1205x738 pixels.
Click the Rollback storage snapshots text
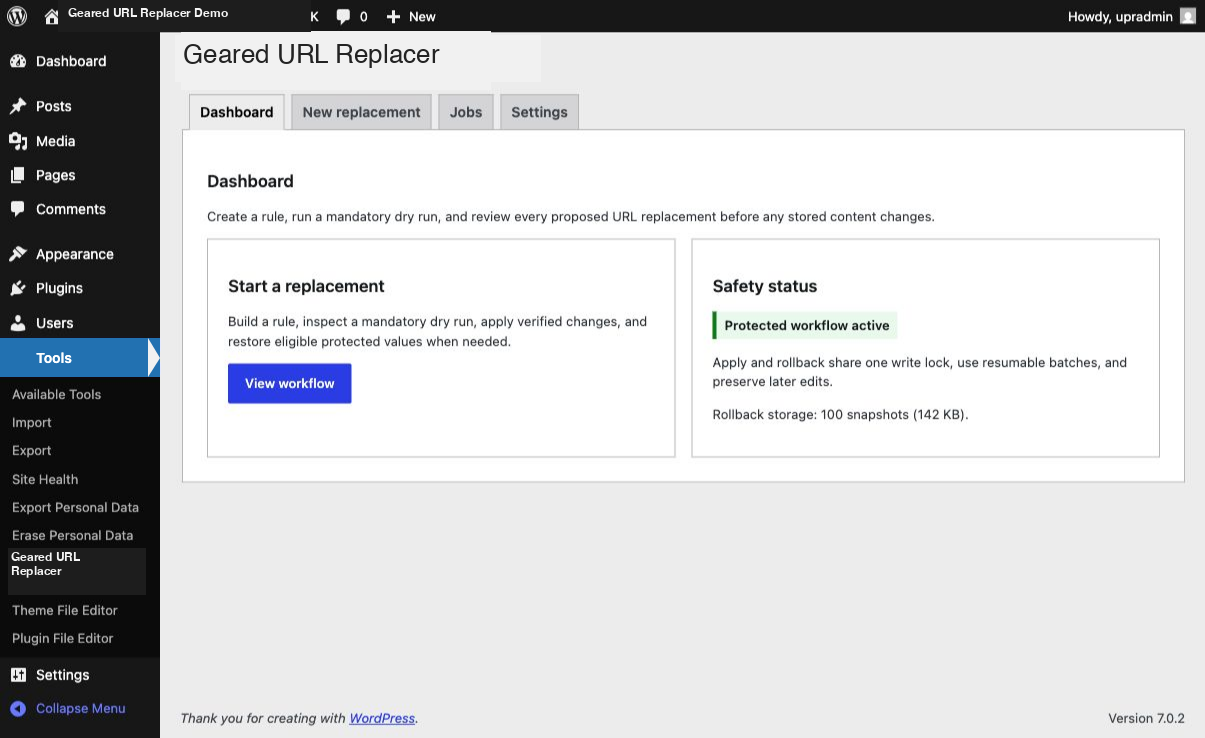pos(840,414)
